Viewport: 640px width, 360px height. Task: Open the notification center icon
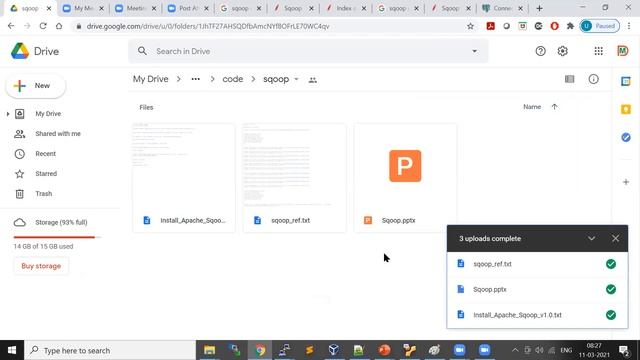[x=624, y=350]
